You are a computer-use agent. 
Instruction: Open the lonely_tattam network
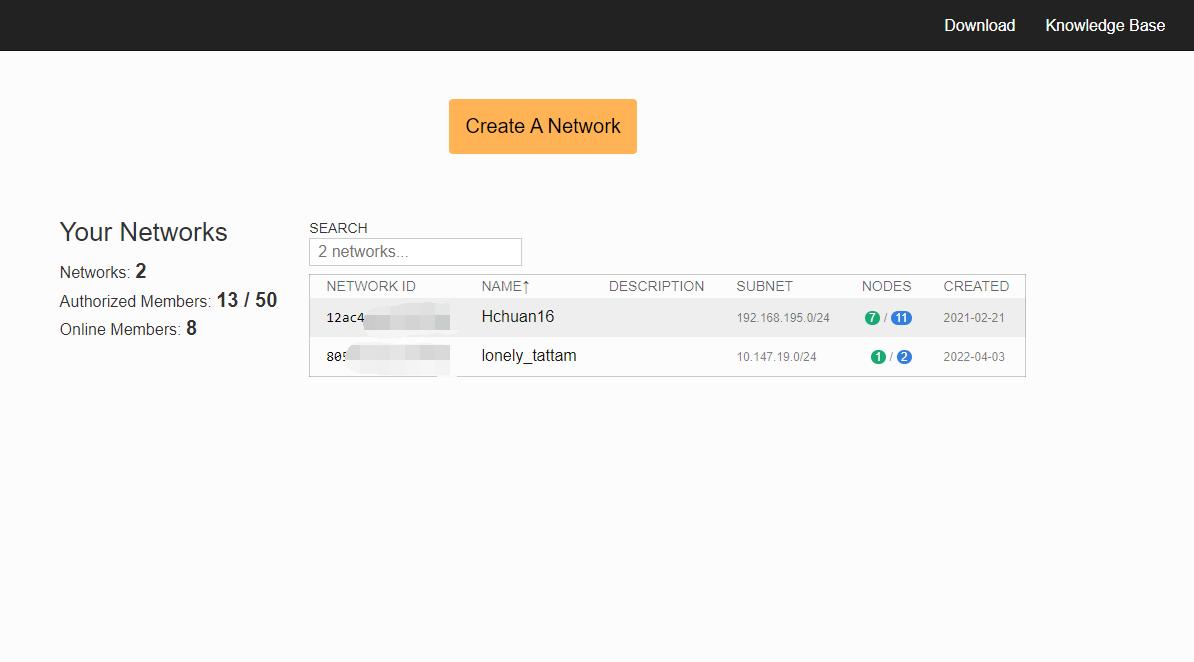529,356
